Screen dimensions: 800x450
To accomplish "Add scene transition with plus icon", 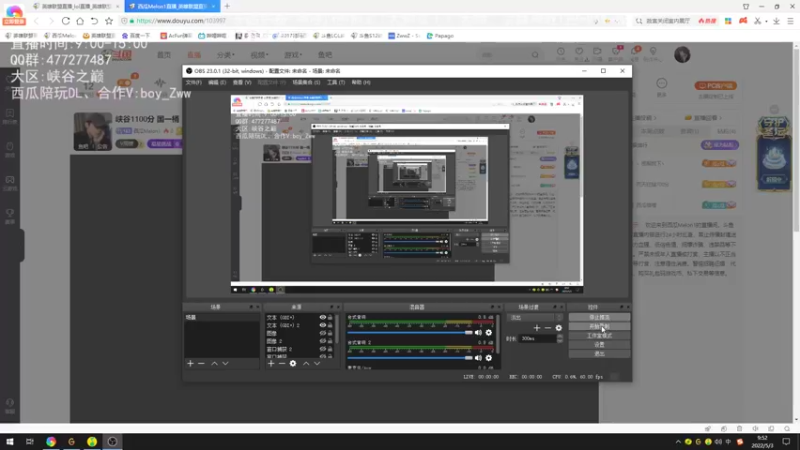I will tap(537, 328).
